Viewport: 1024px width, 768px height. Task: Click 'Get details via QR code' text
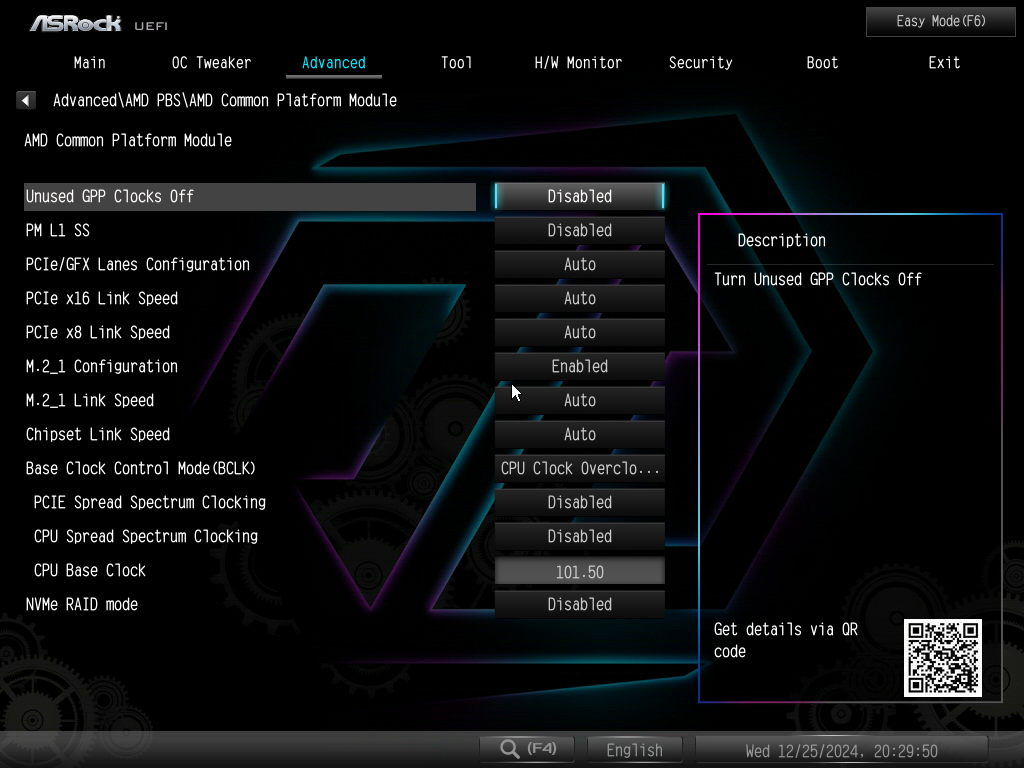point(786,640)
